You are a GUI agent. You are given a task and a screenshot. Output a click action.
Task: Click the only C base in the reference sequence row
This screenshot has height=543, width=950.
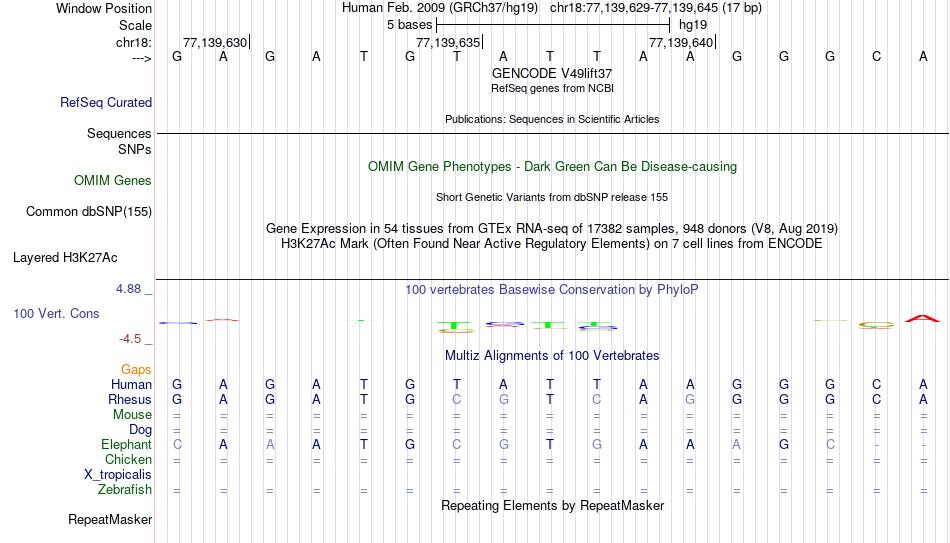tap(876, 56)
